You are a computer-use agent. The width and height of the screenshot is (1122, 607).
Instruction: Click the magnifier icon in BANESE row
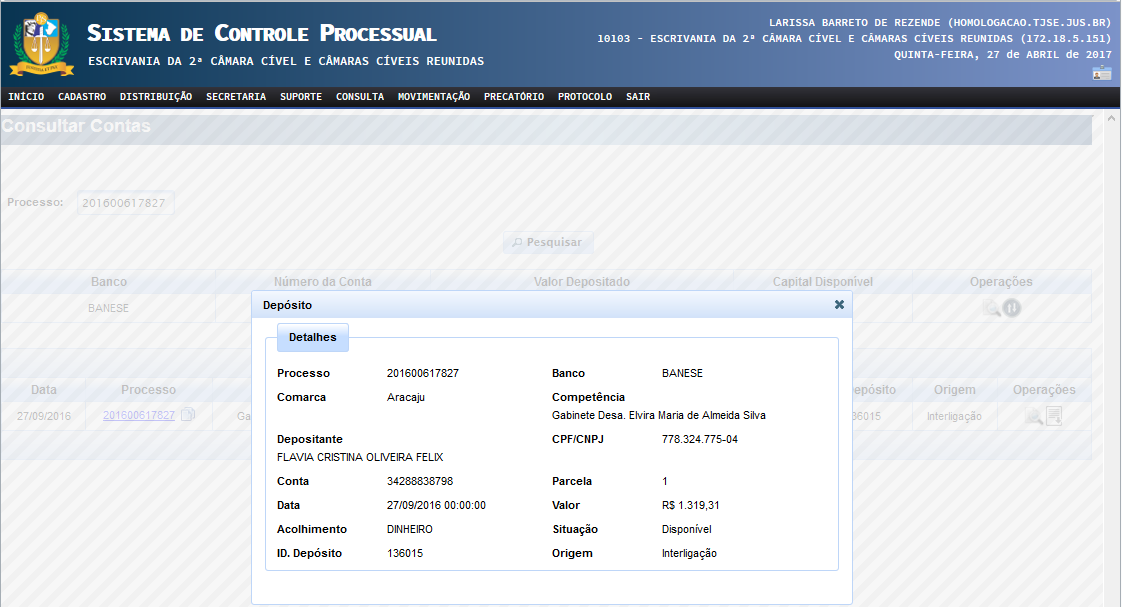(990, 309)
